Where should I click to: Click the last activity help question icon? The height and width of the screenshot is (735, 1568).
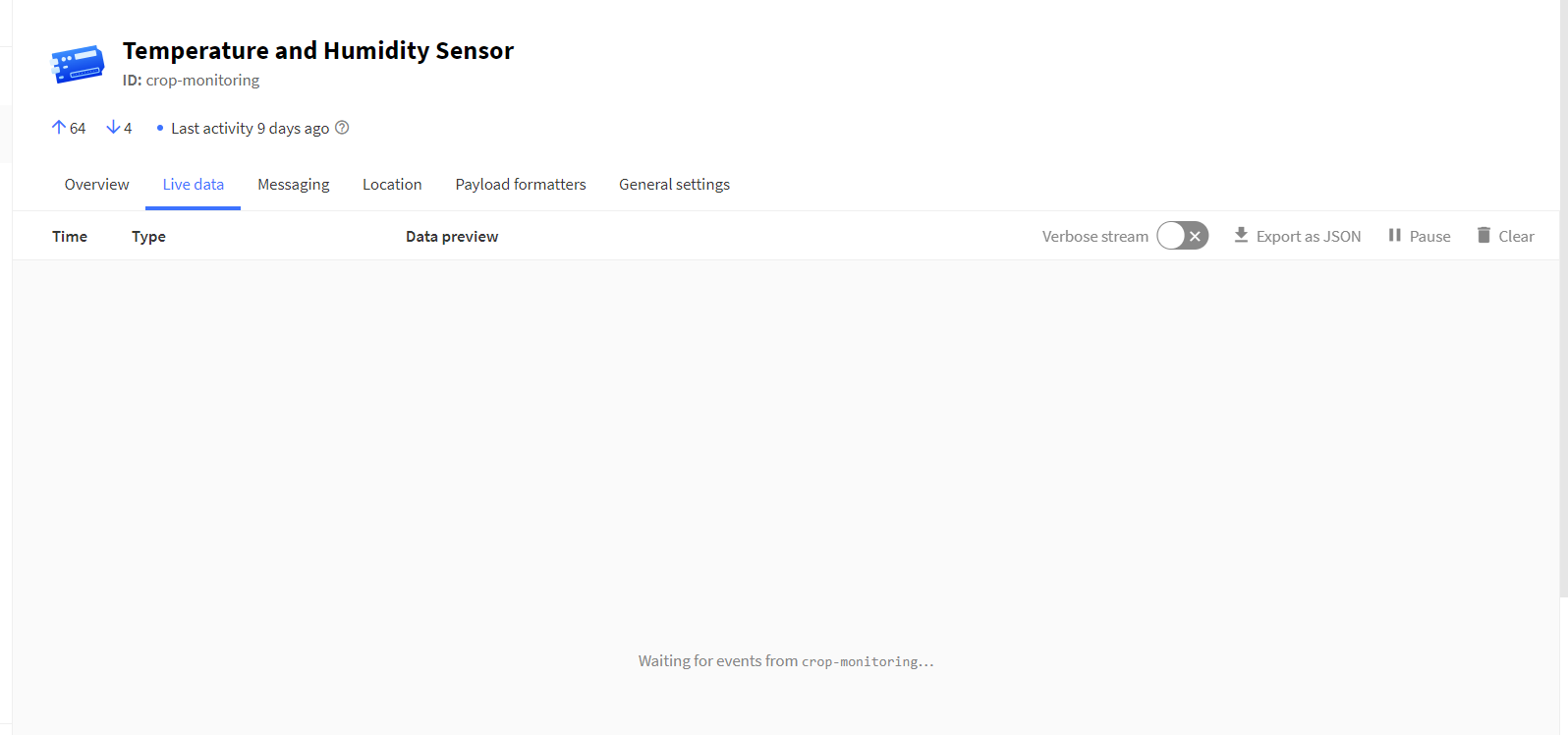coord(342,128)
